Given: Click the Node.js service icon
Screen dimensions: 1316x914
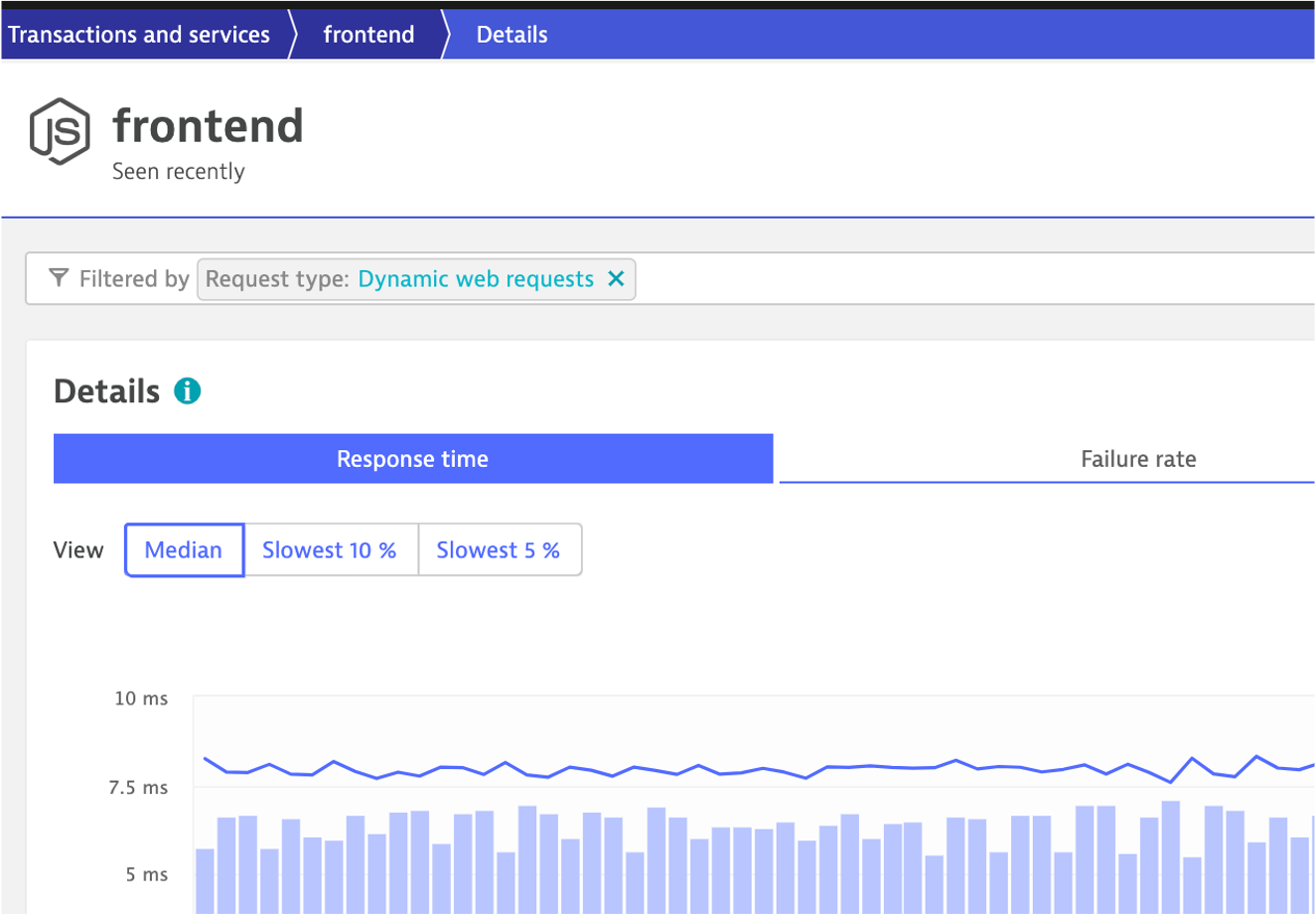Looking at the screenshot, I should point(60,131).
